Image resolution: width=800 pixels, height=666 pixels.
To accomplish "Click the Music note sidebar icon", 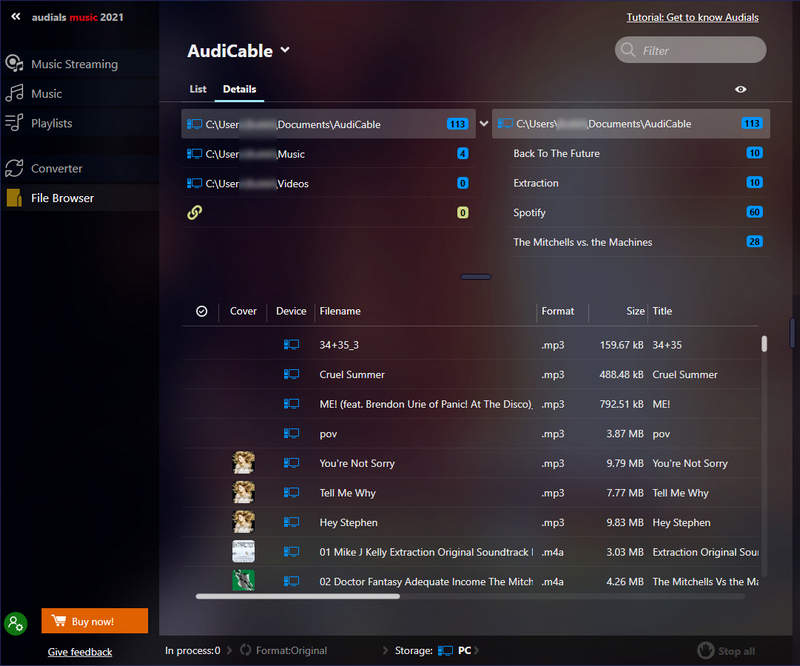I will tap(14, 93).
